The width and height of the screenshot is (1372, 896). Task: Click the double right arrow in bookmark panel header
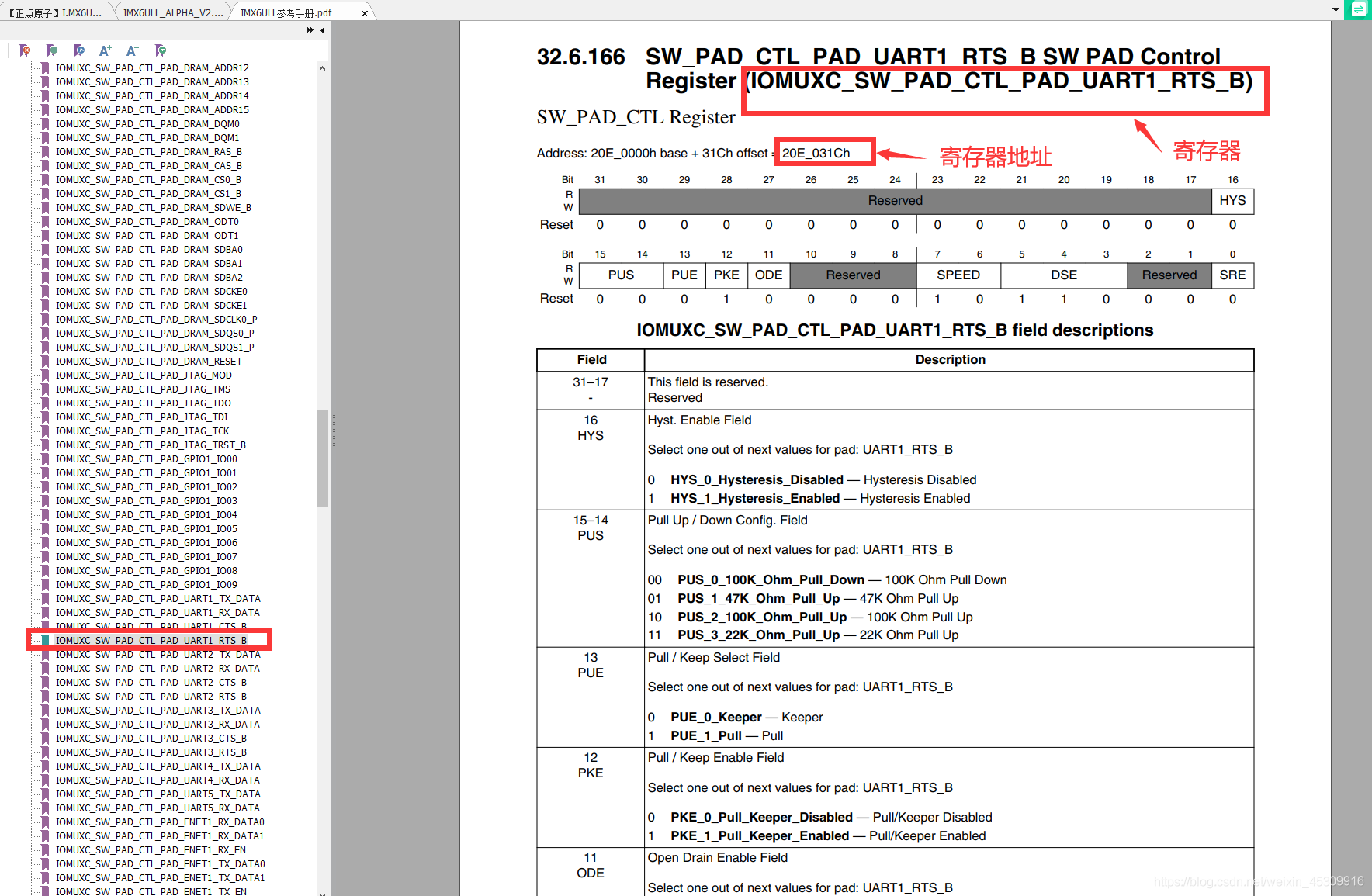[310, 30]
